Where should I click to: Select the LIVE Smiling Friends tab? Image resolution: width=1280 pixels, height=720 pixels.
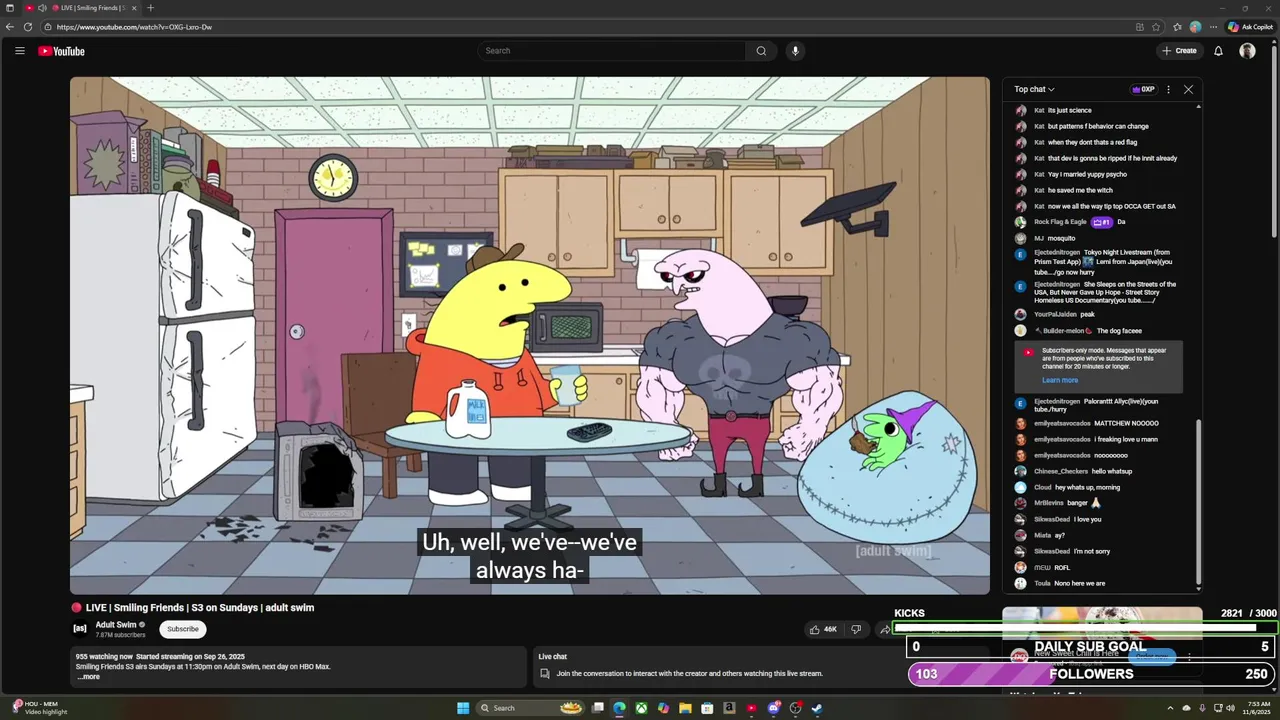tap(82, 8)
